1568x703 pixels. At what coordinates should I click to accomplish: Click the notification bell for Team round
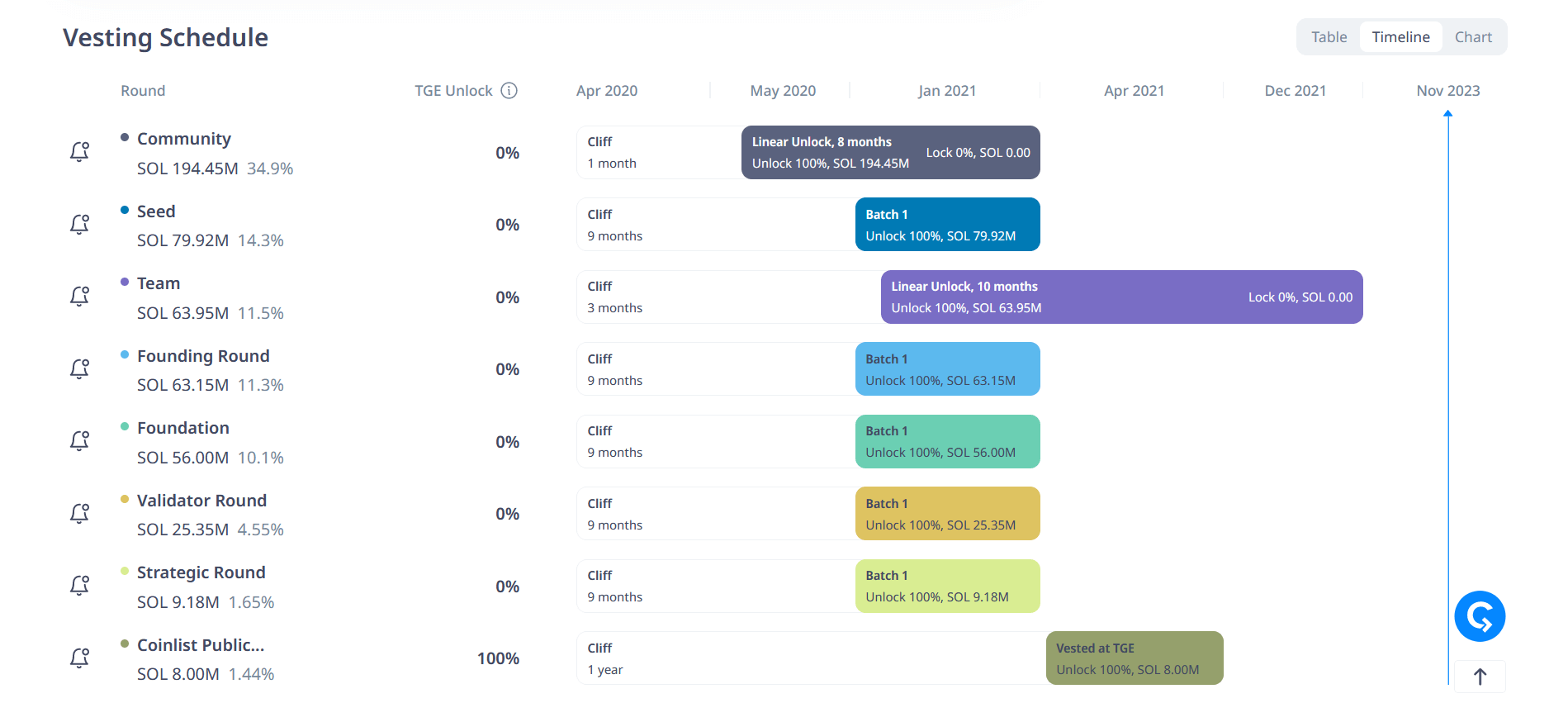(78, 297)
